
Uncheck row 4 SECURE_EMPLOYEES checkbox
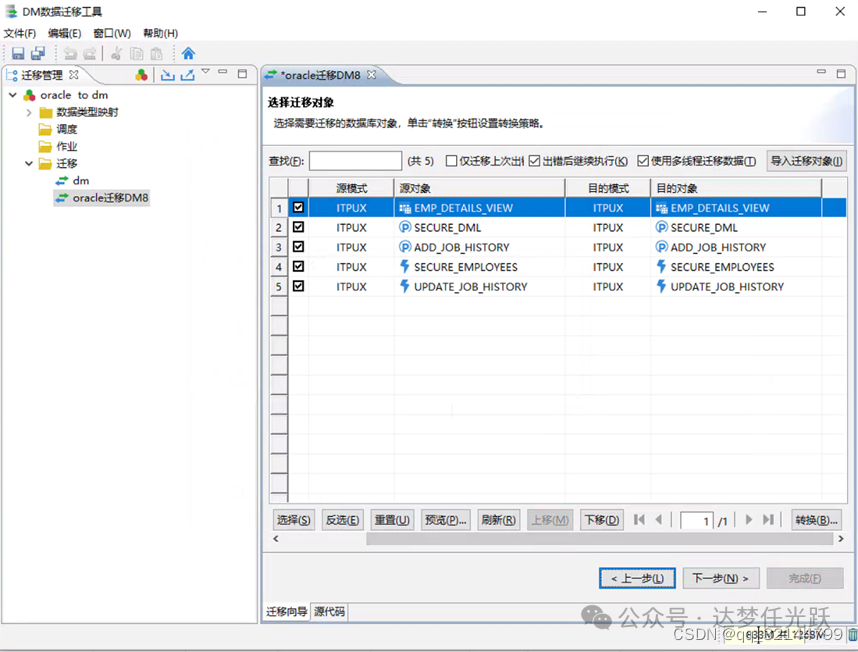point(298,266)
